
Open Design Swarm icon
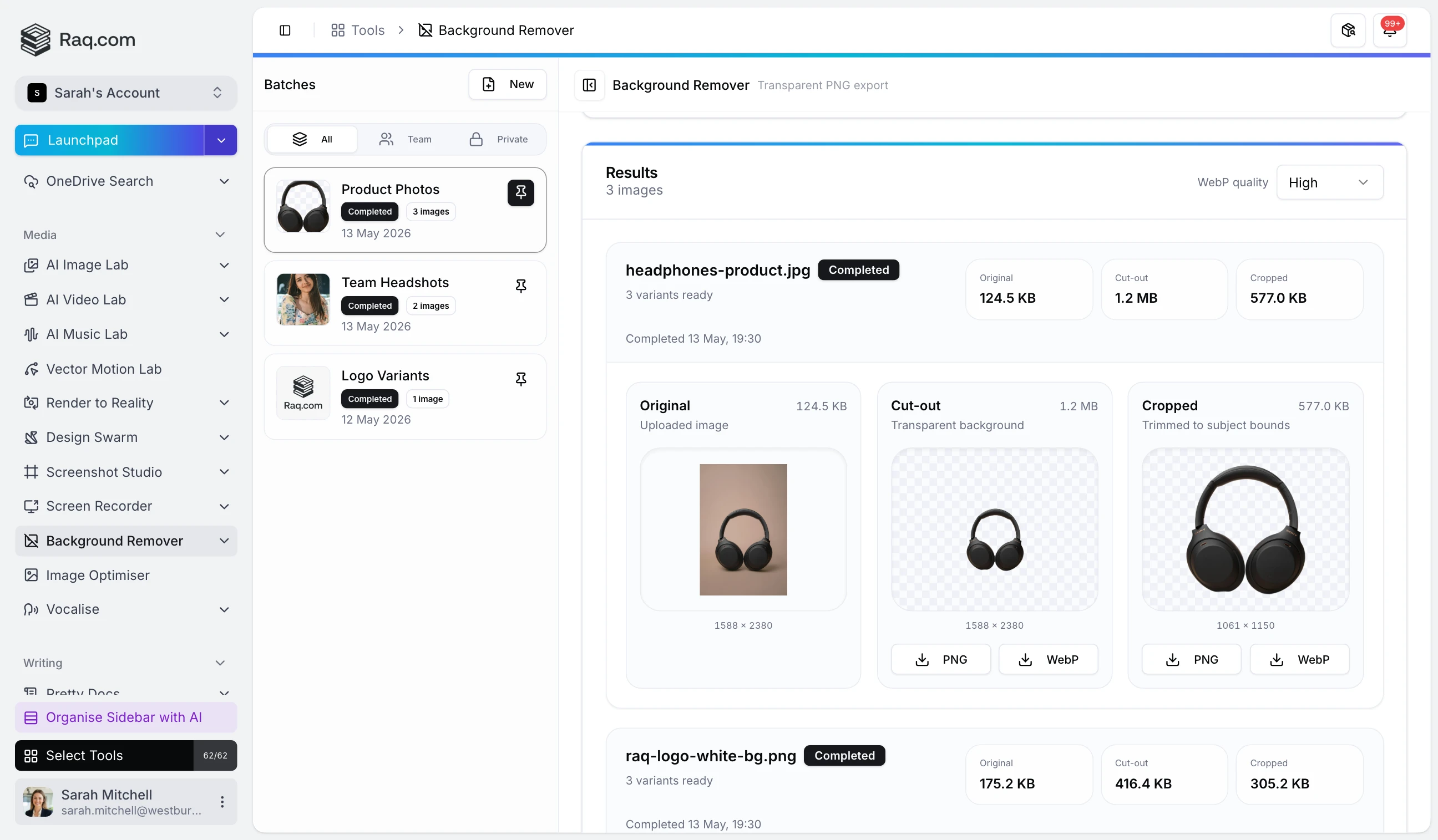click(31, 437)
